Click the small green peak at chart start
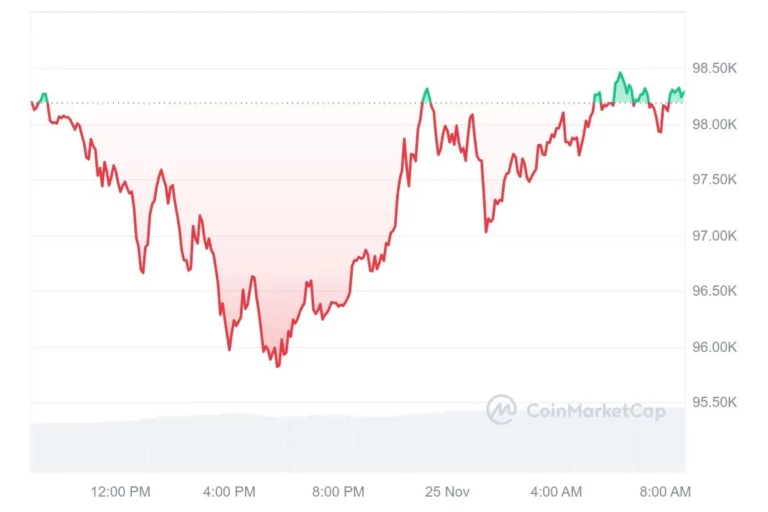 (43, 95)
